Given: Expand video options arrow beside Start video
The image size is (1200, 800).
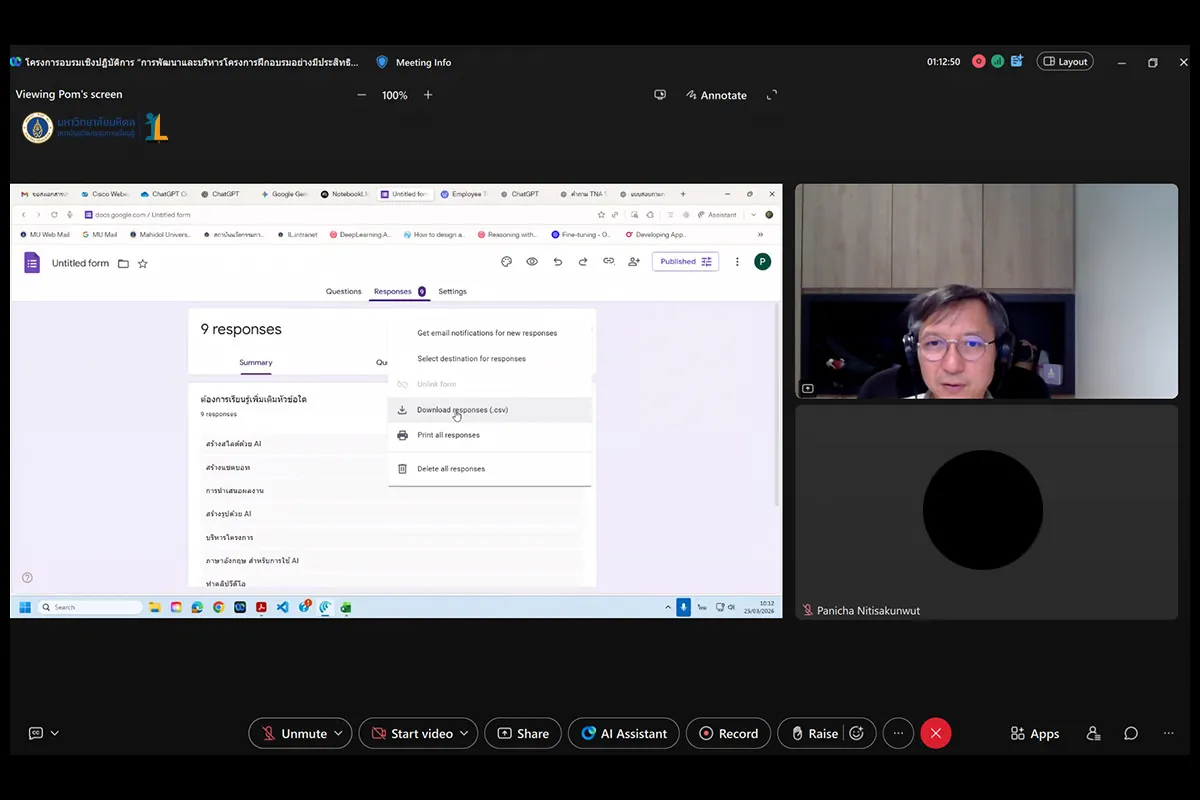Looking at the screenshot, I should pyautogui.click(x=465, y=733).
